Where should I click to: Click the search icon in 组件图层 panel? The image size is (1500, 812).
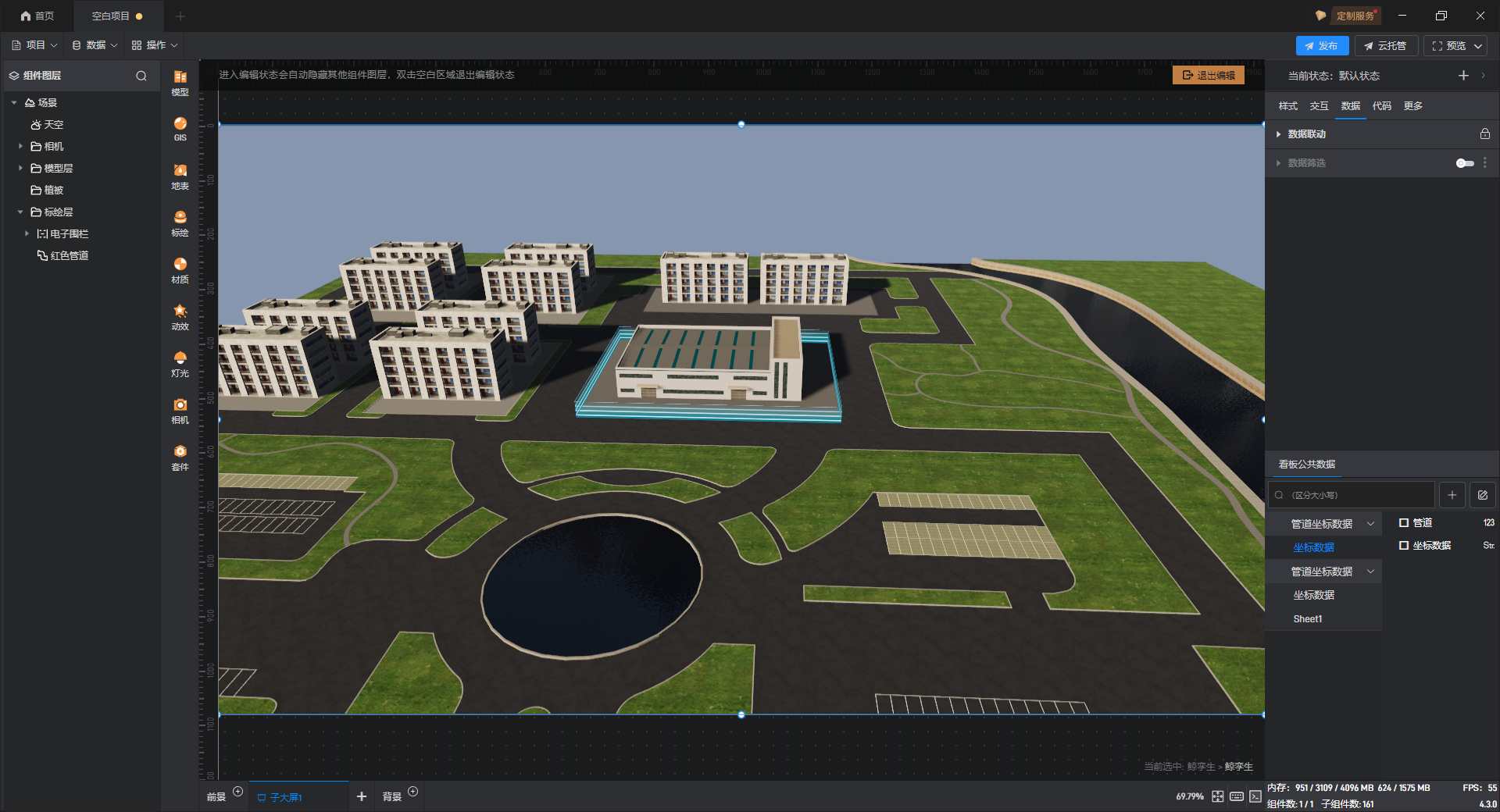[141, 76]
